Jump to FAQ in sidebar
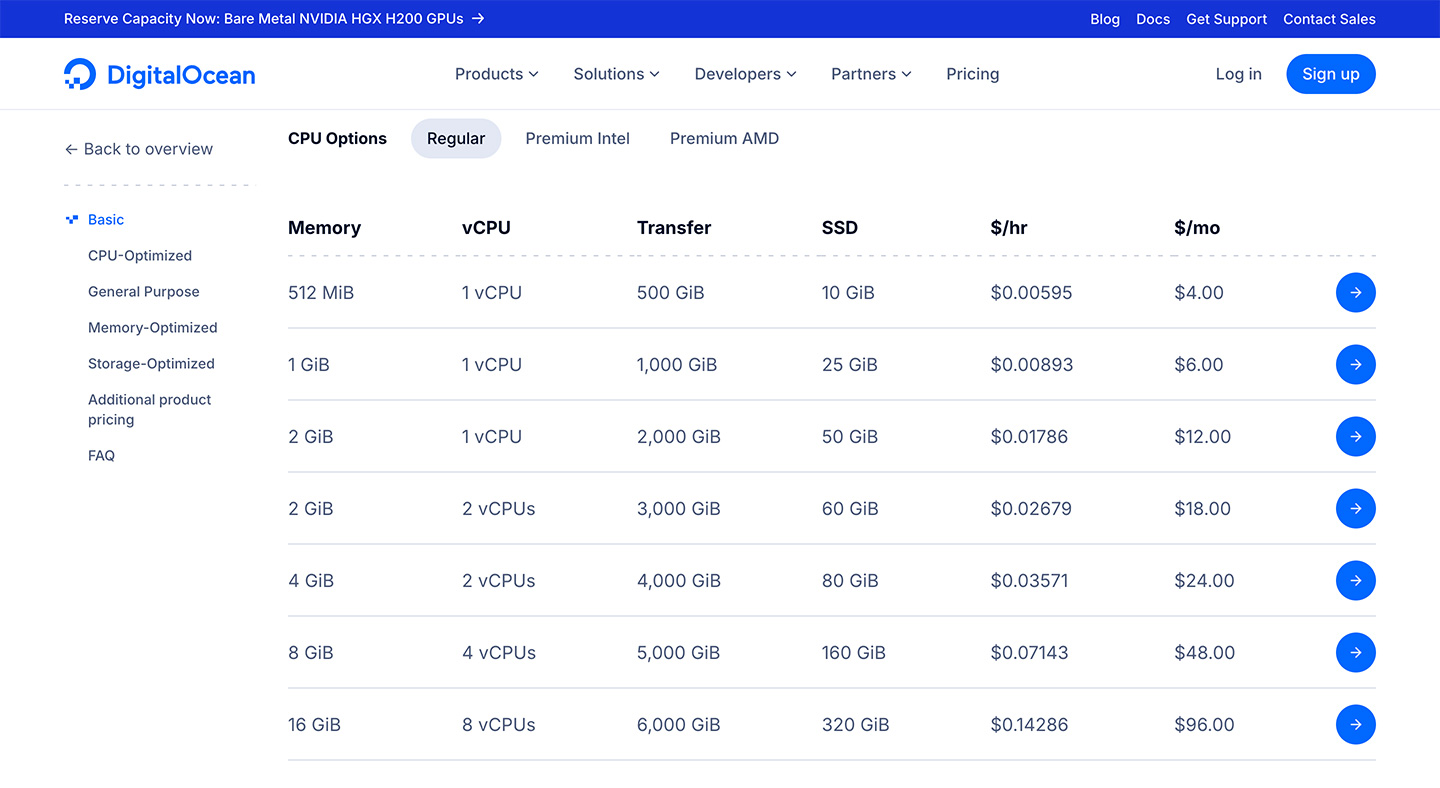1440x788 pixels. (x=101, y=456)
